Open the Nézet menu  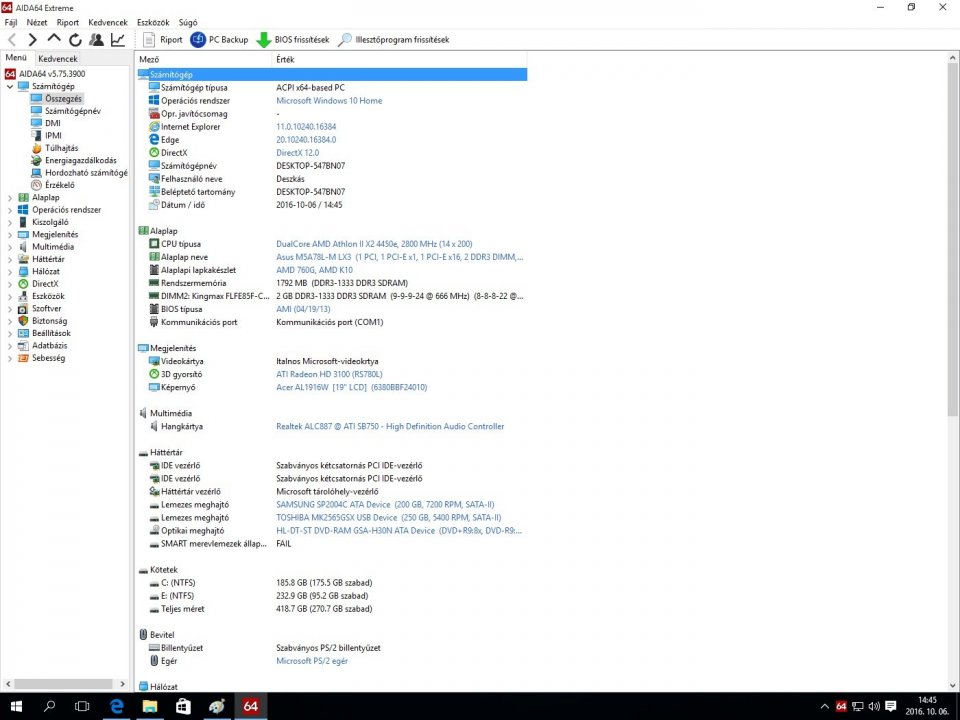[x=37, y=22]
